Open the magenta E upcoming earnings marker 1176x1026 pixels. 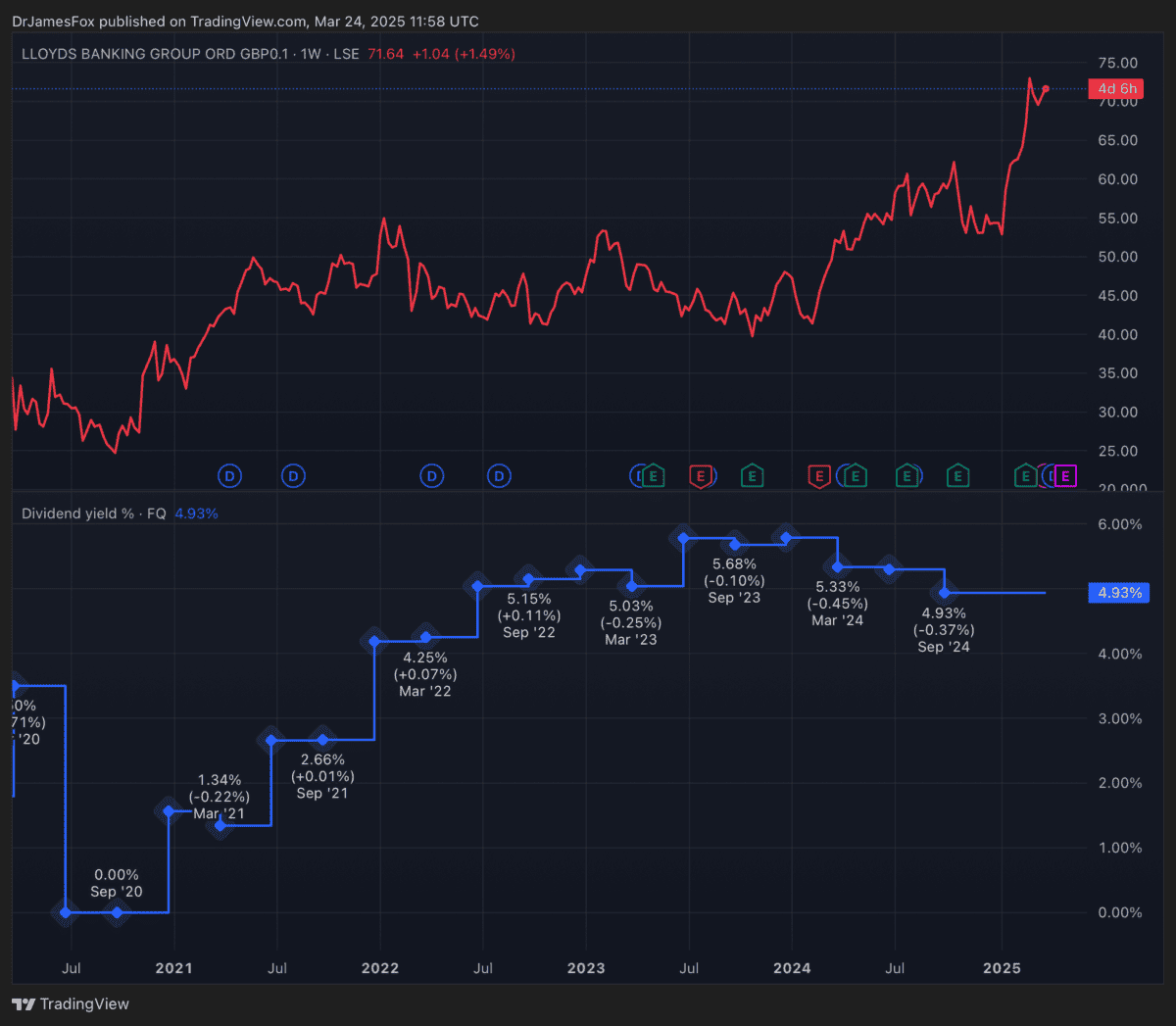(1065, 476)
